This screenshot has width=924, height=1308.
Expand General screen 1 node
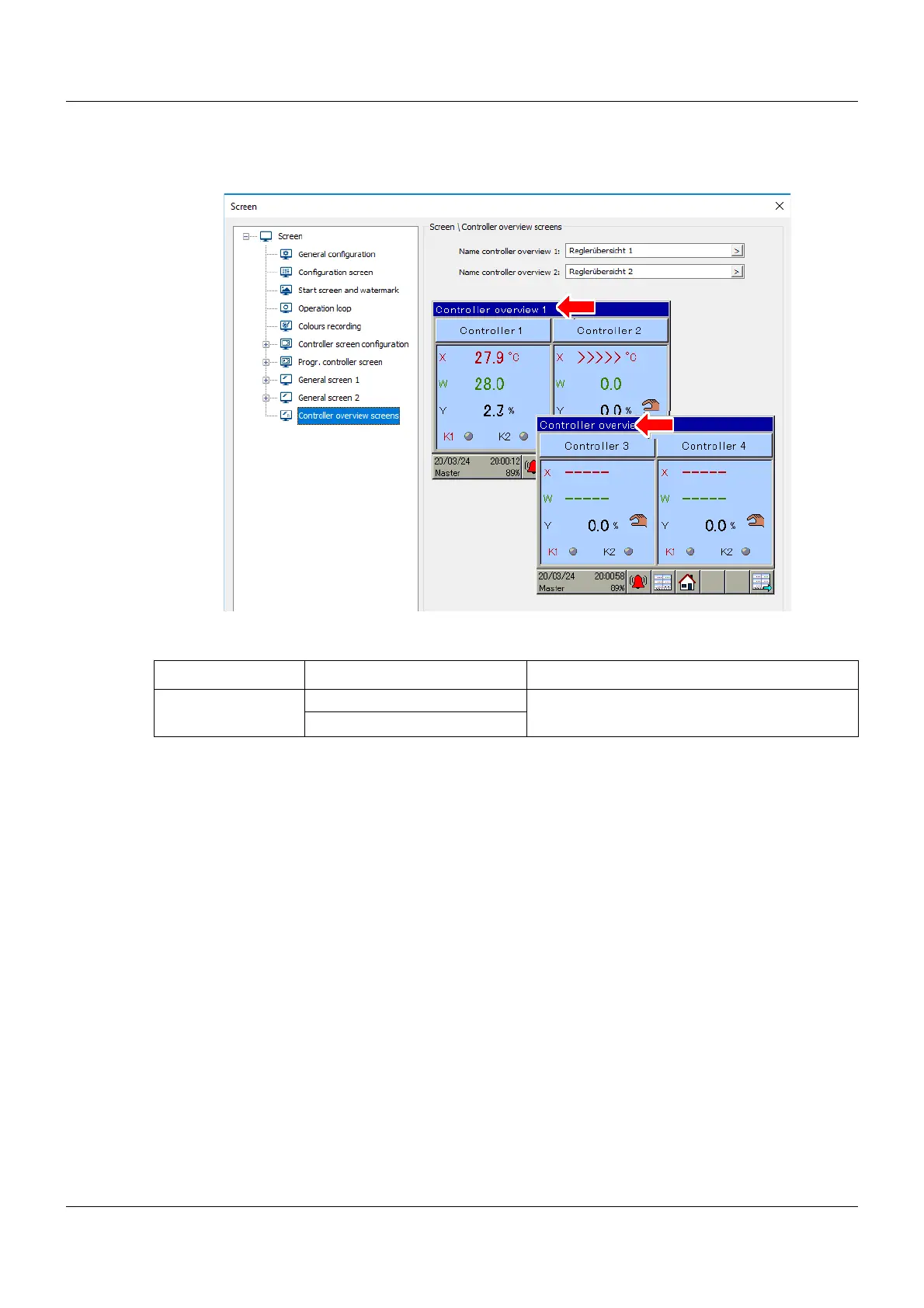266,380
